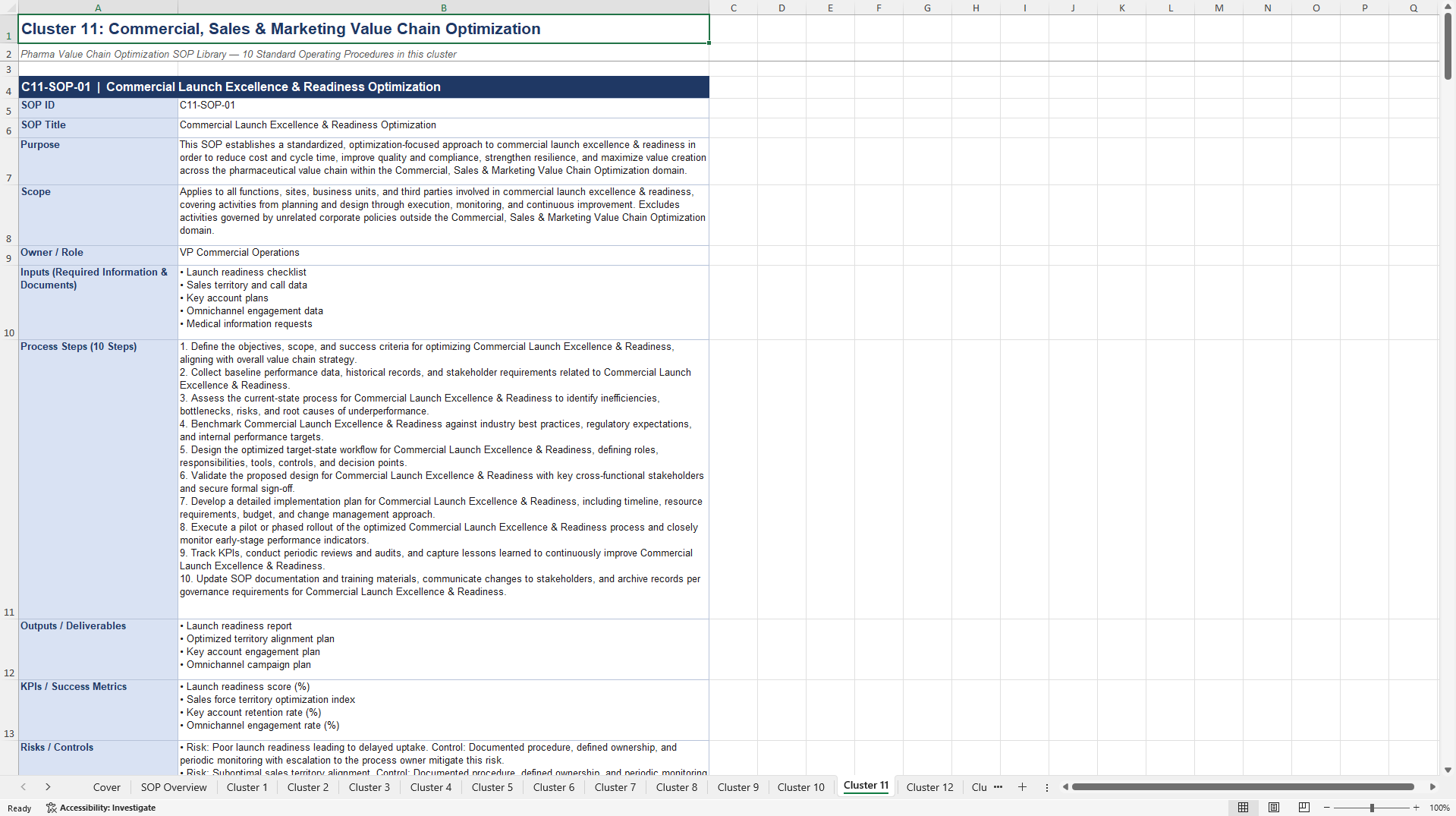Click the horizontal scrollbar thumb
The width and height of the screenshot is (1456, 816).
[x=1243, y=787]
